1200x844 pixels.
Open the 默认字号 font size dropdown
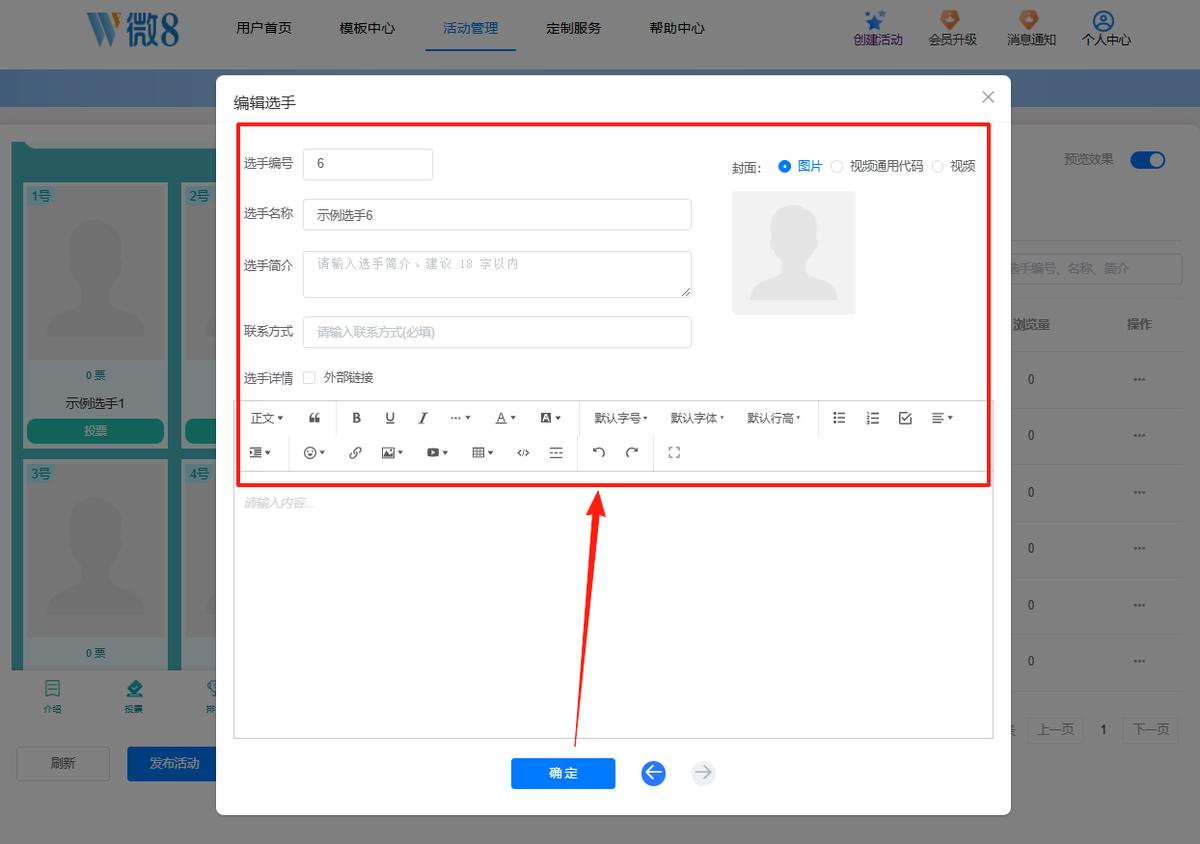tap(621, 418)
